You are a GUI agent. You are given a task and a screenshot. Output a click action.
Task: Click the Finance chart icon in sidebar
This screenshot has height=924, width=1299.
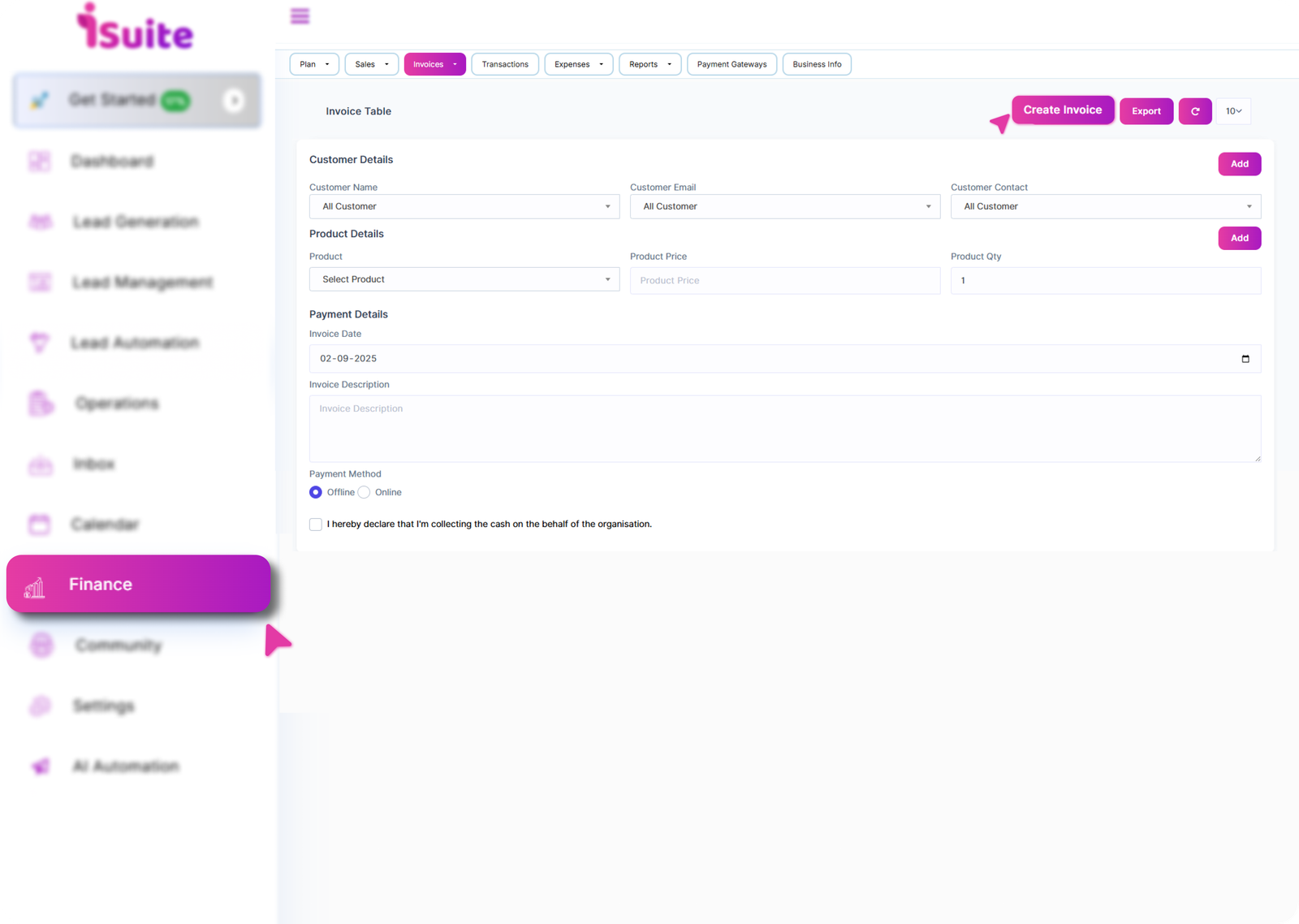click(35, 588)
